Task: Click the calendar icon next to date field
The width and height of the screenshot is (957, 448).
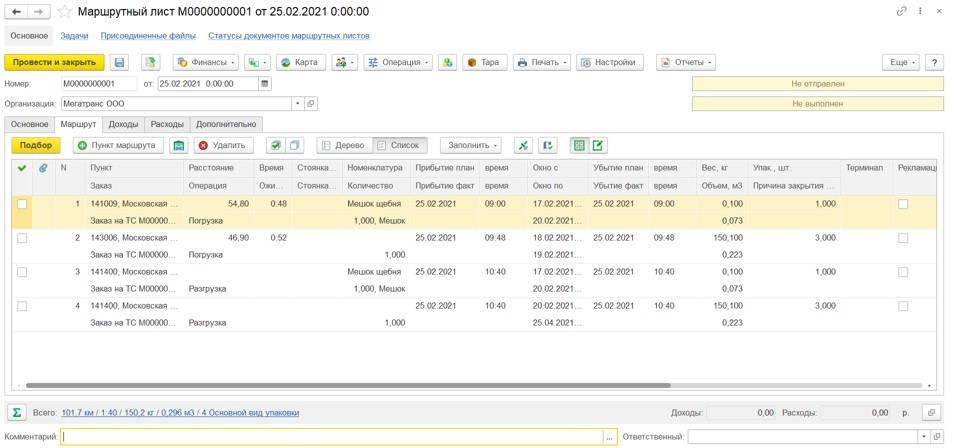Action: [265, 84]
